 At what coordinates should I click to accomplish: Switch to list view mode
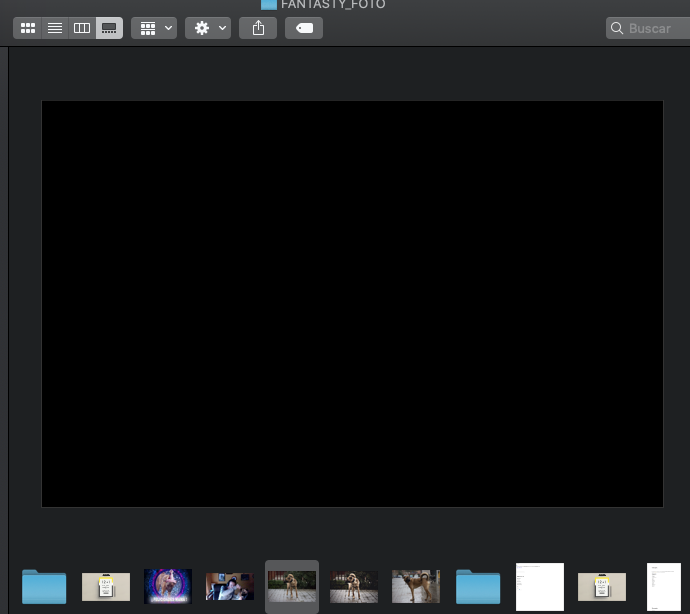coord(55,28)
